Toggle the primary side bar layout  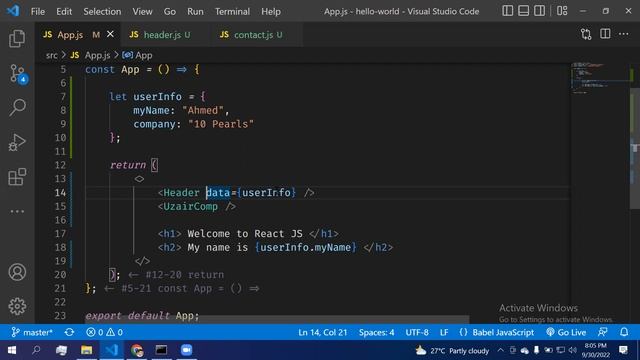pyautogui.click(x=507, y=11)
